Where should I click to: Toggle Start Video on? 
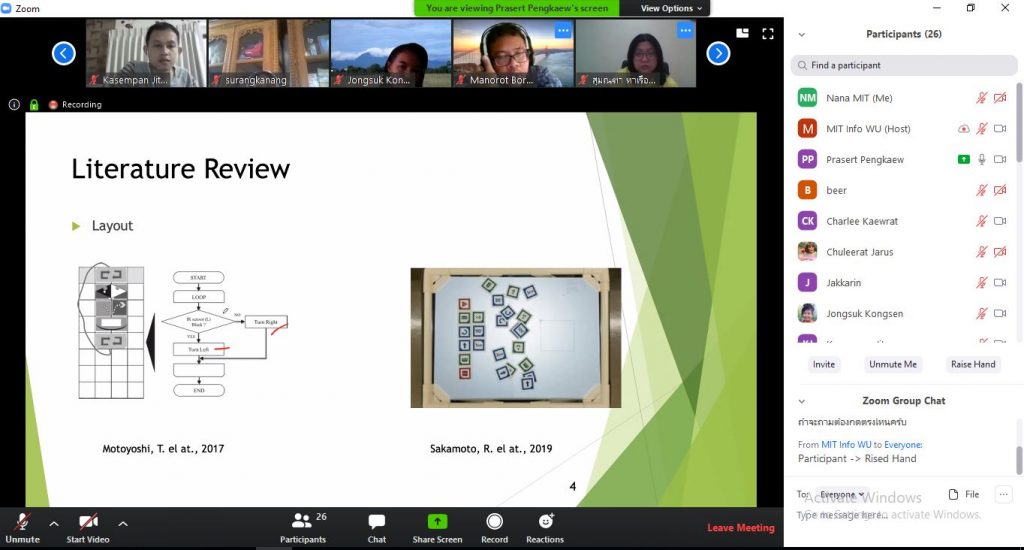coord(88,526)
